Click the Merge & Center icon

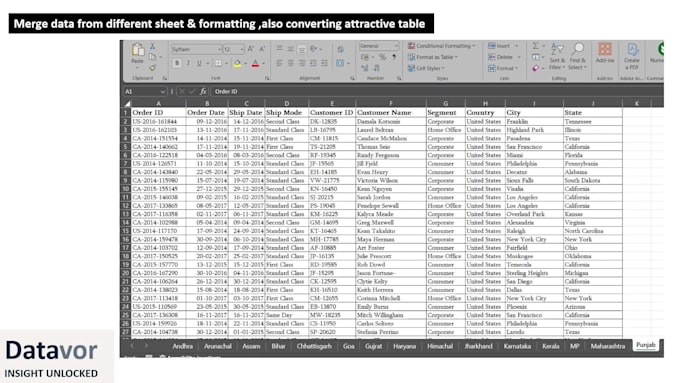coord(340,63)
